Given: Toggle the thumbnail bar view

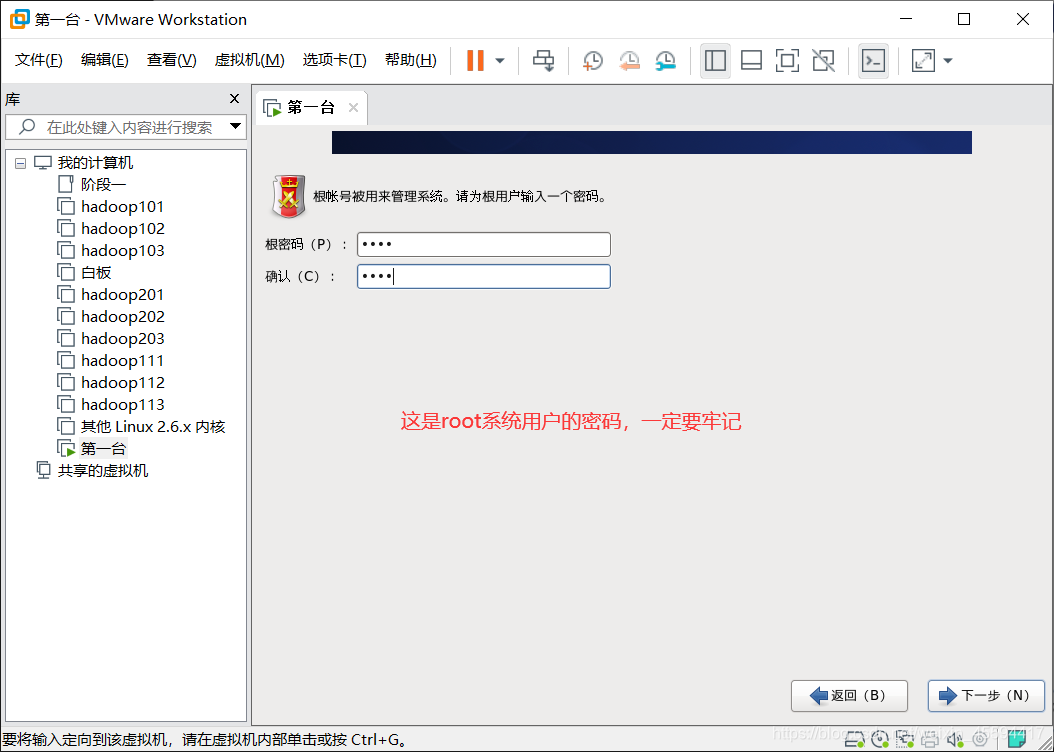Looking at the screenshot, I should pos(751,60).
